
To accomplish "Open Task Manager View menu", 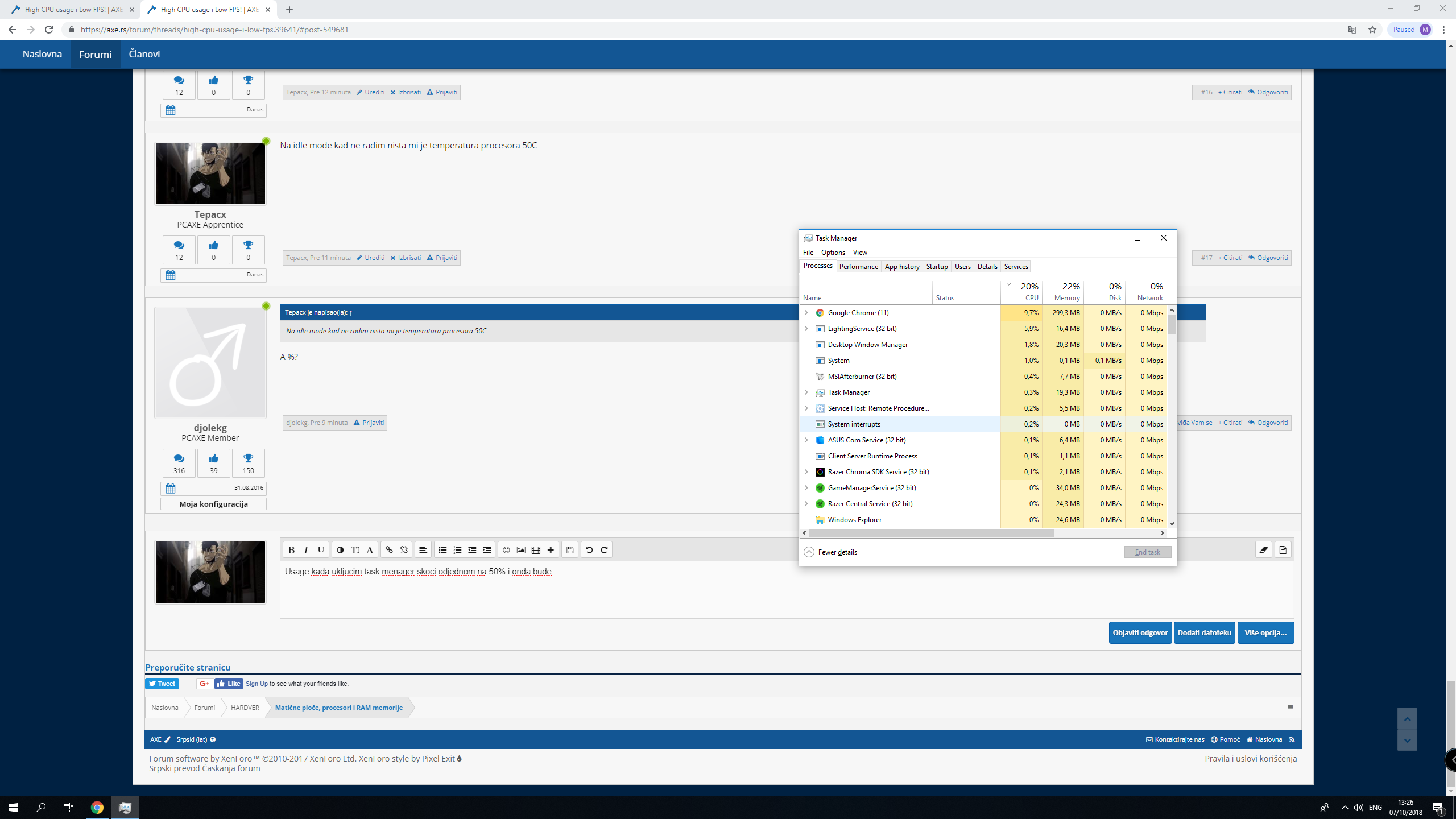I will click(x=860, y=253).
